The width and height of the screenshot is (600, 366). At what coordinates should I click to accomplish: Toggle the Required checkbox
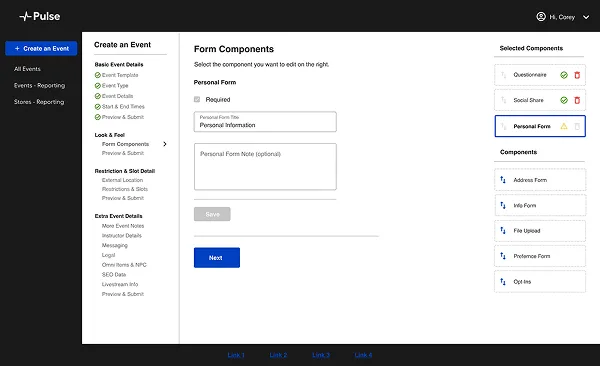point(197,100)
